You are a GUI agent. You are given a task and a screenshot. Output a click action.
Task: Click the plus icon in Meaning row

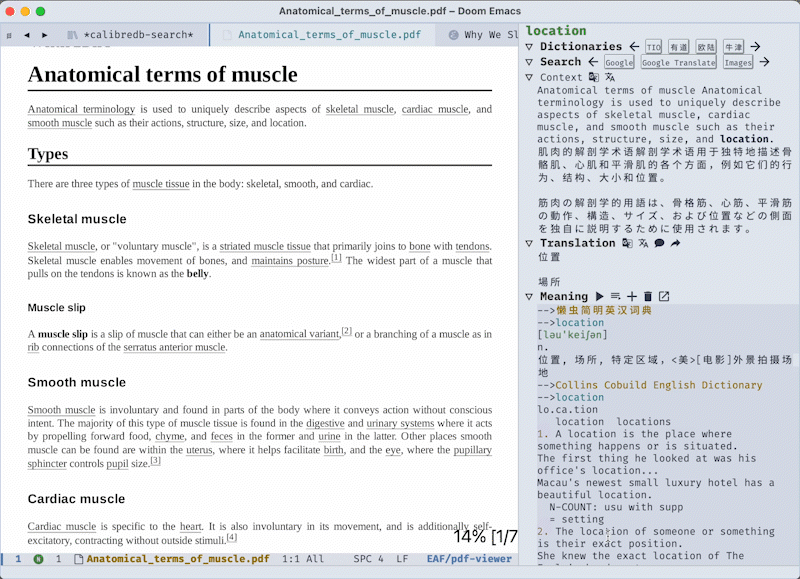(x=632, y=297)
